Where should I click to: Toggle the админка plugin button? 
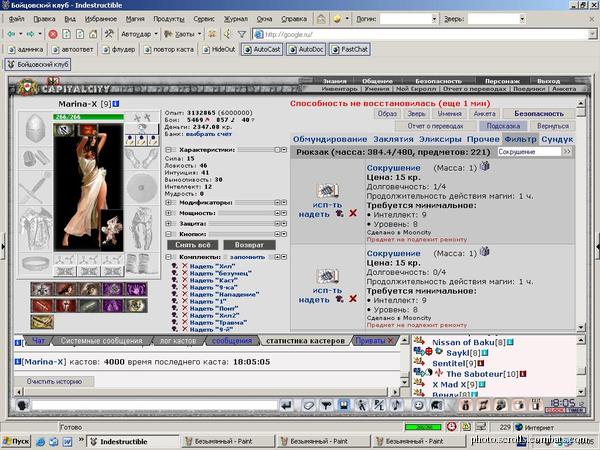click(25, 49)
